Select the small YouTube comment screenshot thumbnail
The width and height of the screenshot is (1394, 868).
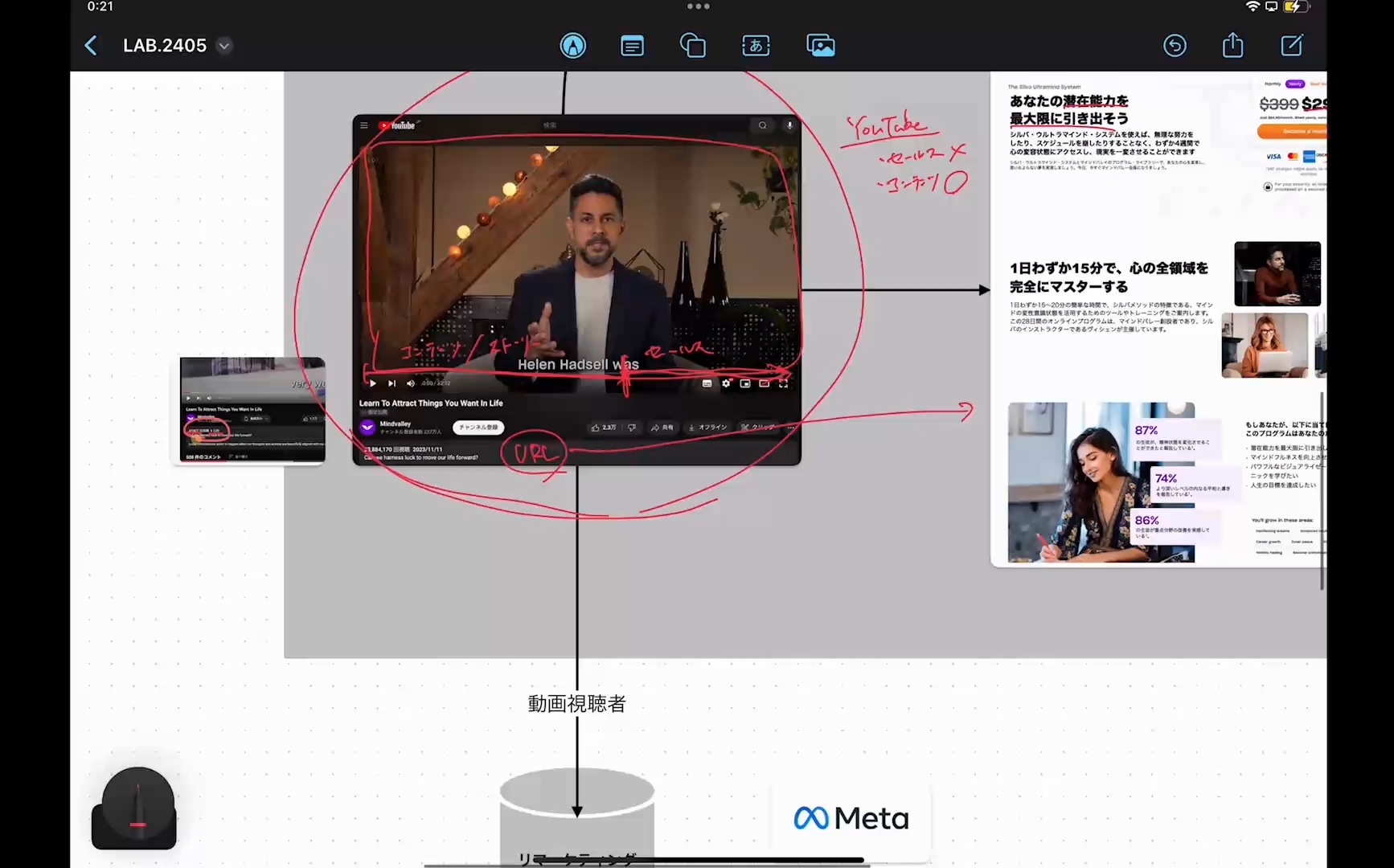pos(252,410)
